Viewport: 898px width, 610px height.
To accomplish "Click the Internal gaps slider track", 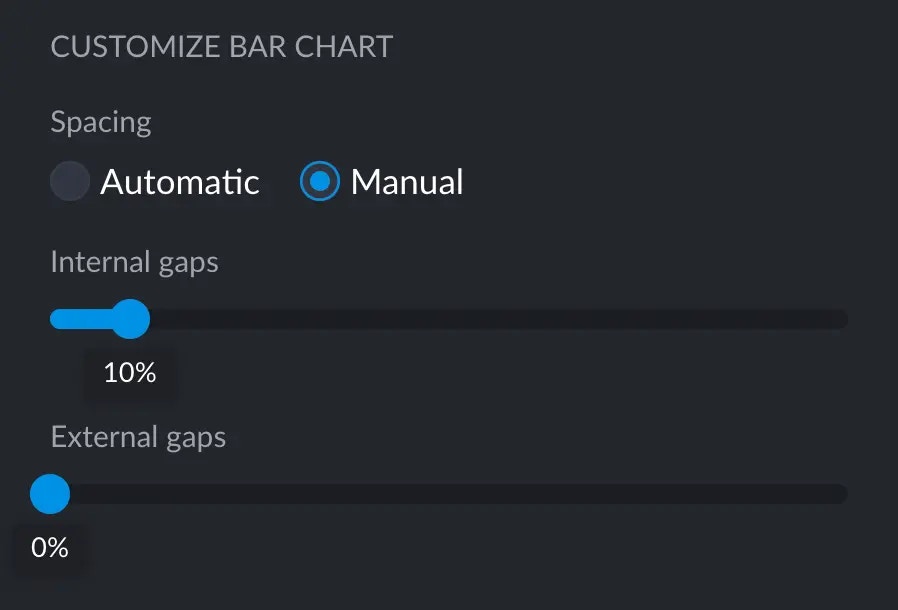I will click(x=450, y=319).
